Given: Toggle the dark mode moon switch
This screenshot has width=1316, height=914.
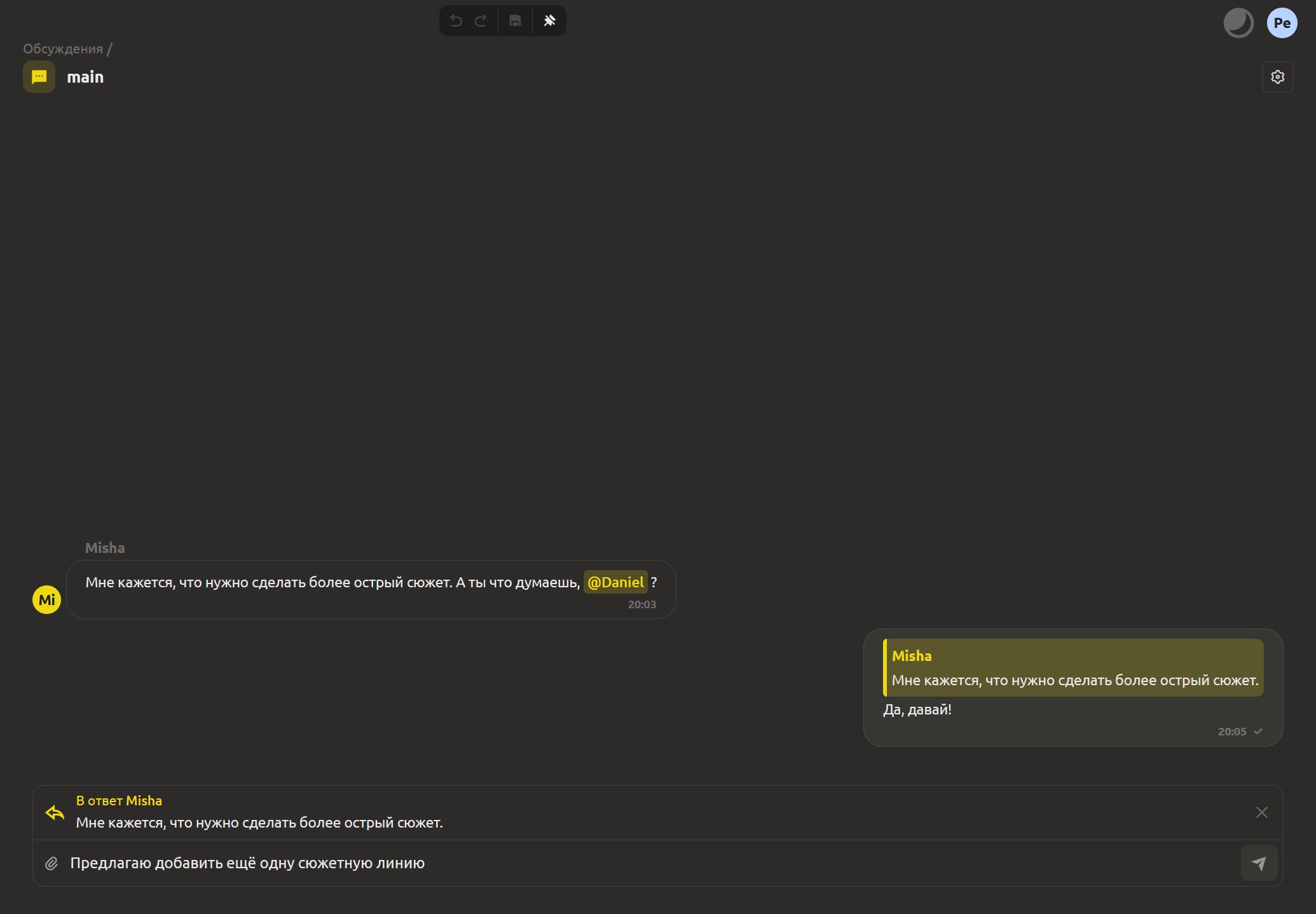Looking at the screenshot, I should [x=1238, y=24].
